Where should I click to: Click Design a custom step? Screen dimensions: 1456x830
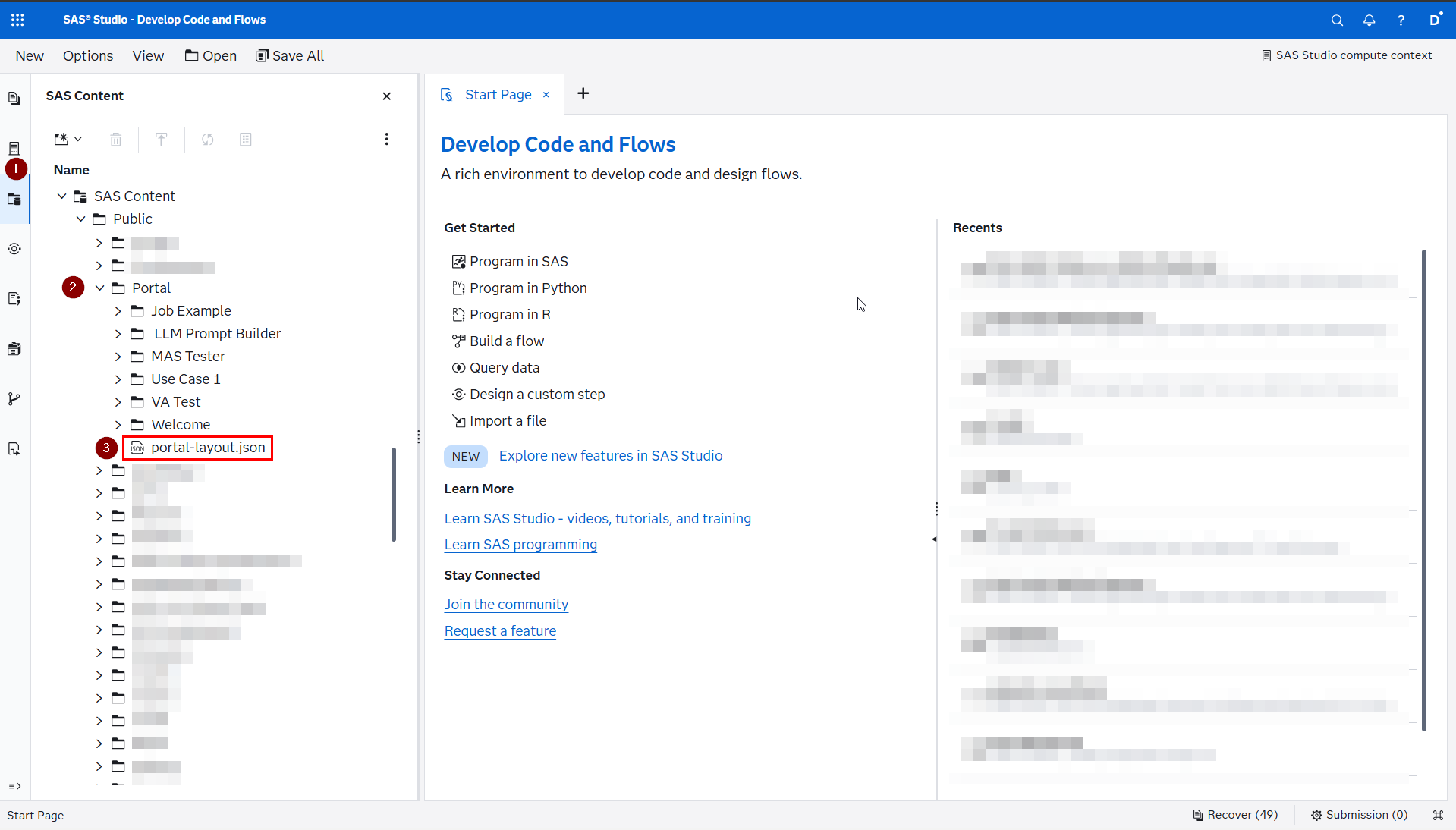coord(529,395)
